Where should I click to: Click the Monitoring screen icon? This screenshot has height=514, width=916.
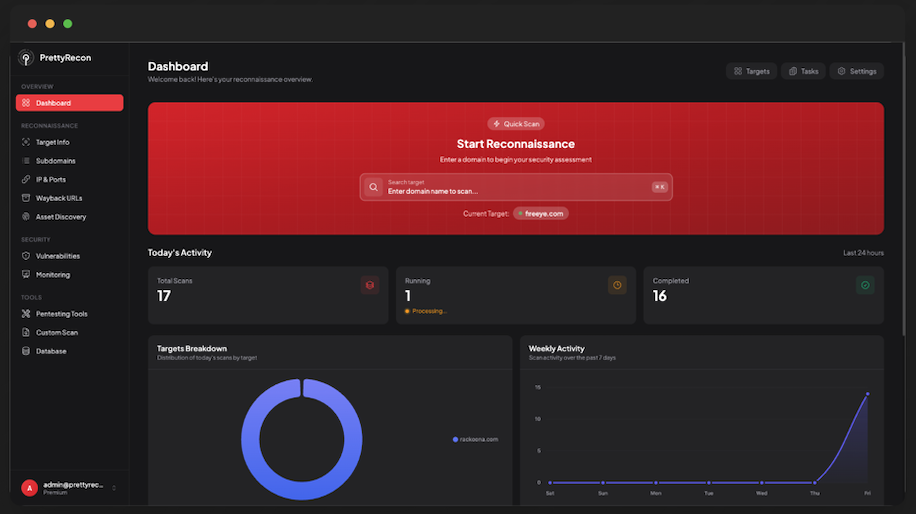26,274
